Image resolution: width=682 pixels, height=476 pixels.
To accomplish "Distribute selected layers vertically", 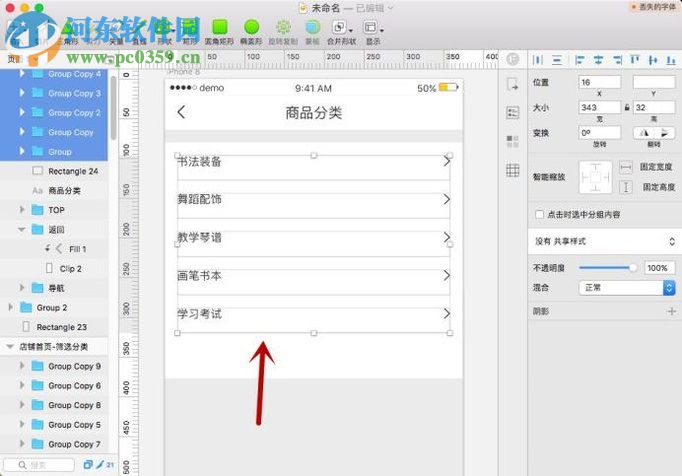I will 557,60.
